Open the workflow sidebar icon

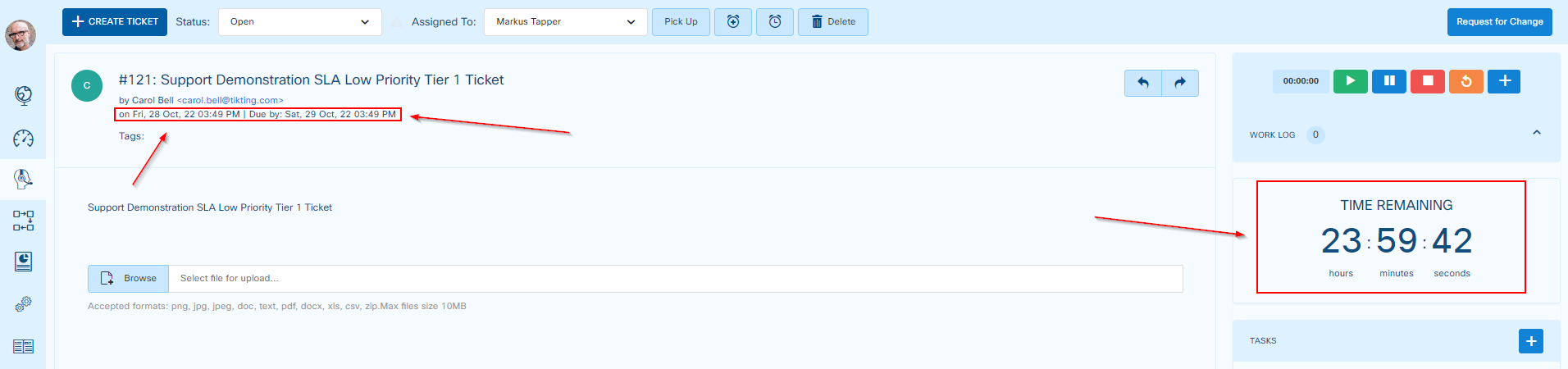pos(23,221)
